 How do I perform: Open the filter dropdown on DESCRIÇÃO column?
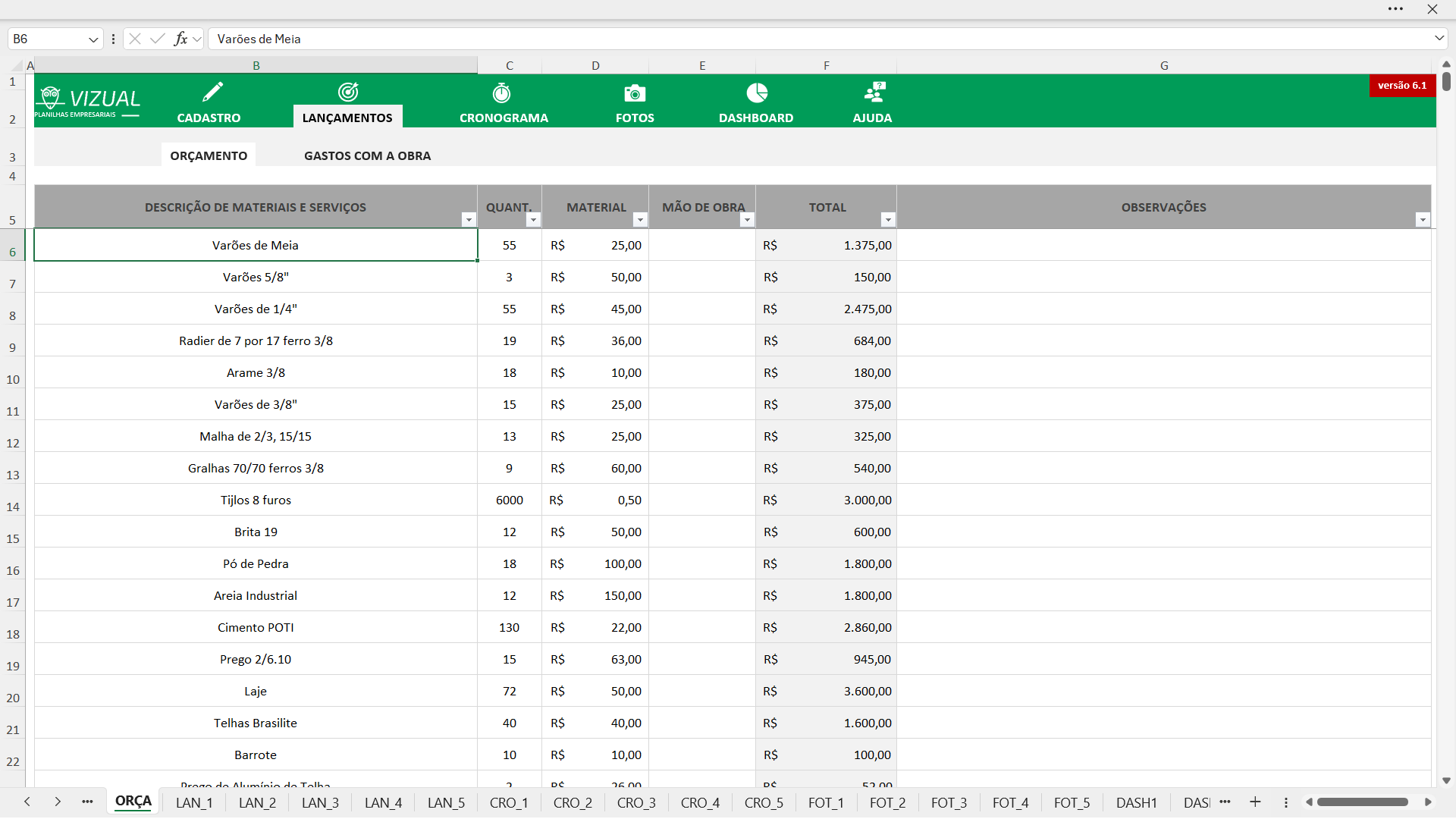pos(469,220)
